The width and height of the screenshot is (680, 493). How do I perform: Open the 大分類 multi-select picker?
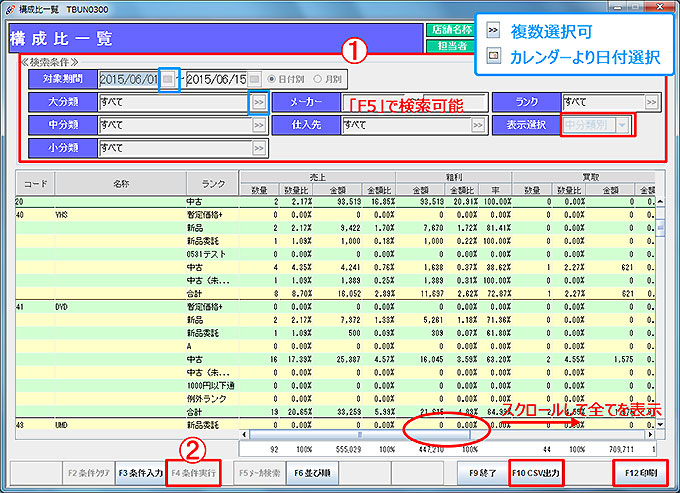tap(259, 102)
